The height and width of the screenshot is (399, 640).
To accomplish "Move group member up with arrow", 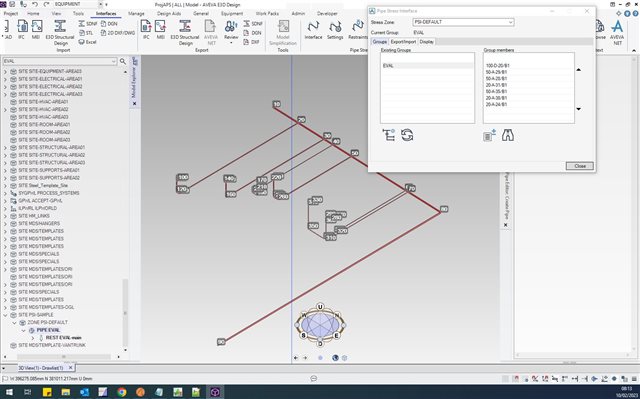I will coord(578,70).
